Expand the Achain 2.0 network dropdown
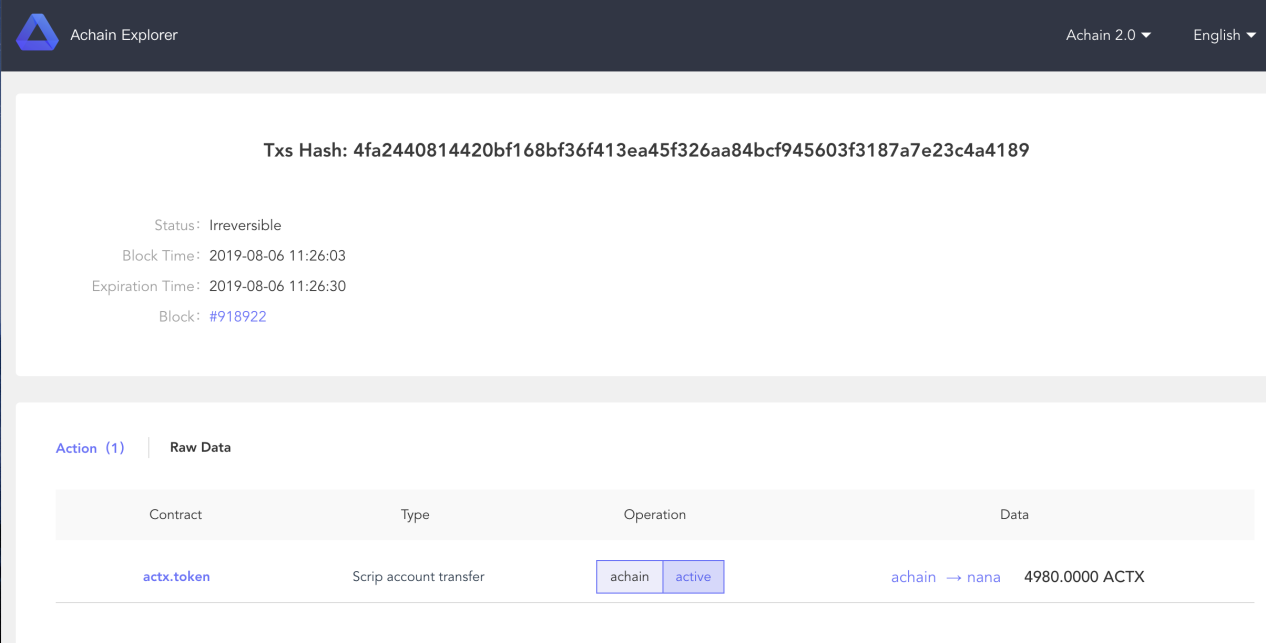 pyautogui.click(x=1109, y=35)
